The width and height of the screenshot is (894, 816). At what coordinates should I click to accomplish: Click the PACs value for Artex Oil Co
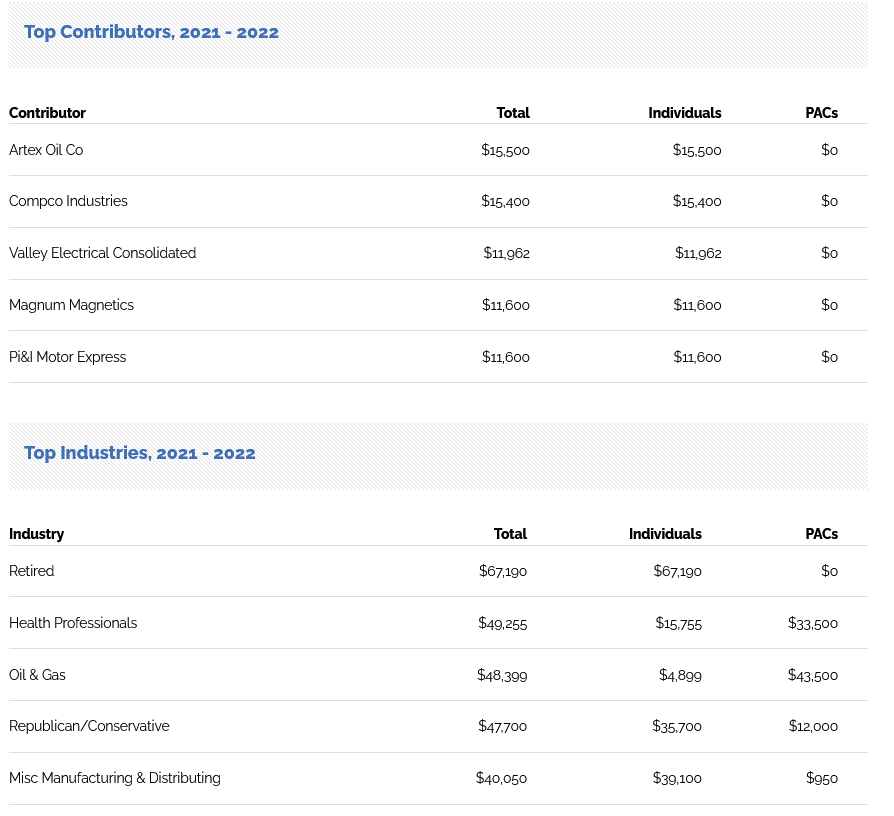(830, 150)
